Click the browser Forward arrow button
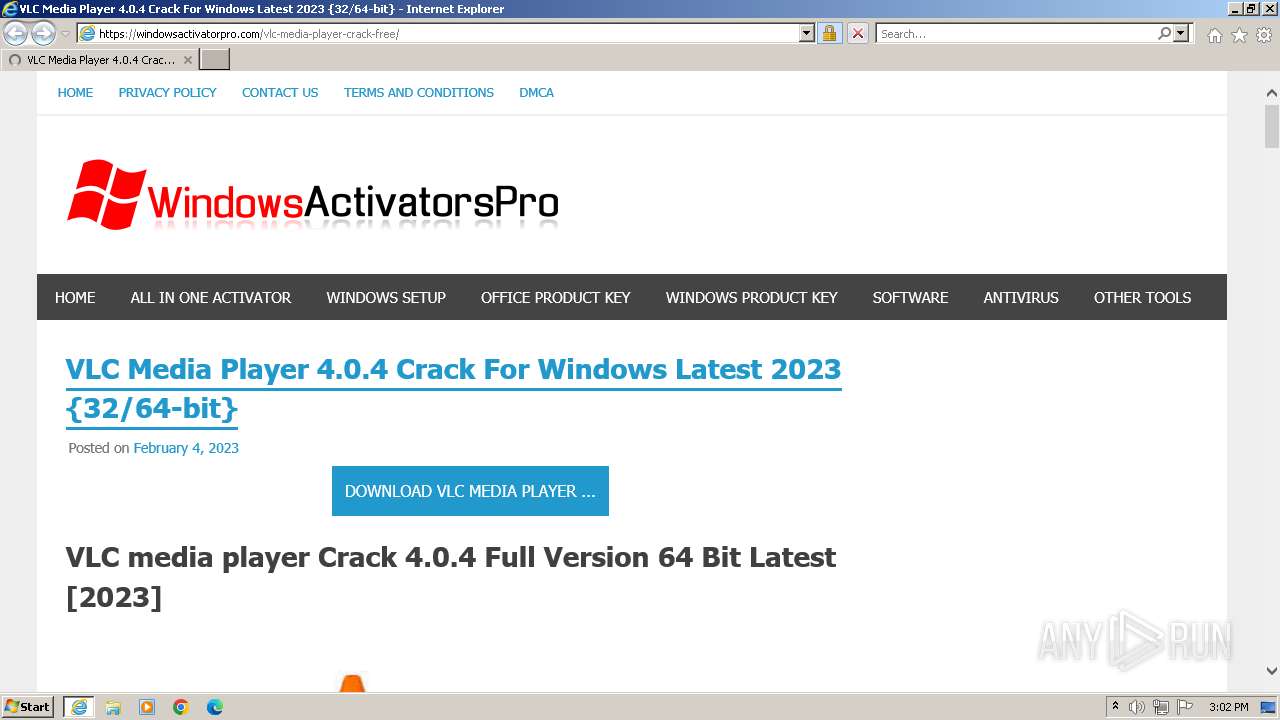The height and width of the screenshot is (720, 1280). click(43, 33)
